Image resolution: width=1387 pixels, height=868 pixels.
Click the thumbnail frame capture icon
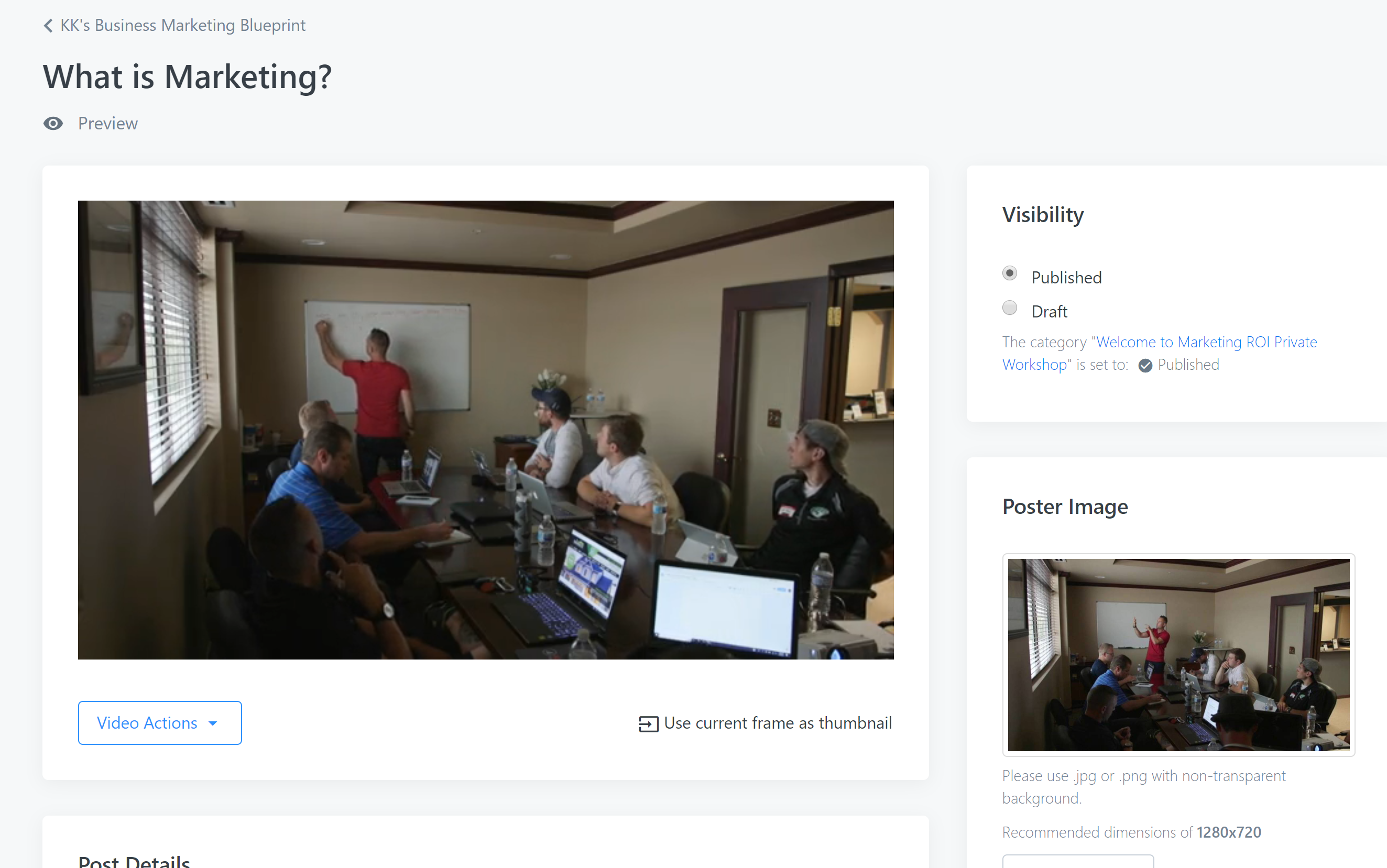pos(648,724)
